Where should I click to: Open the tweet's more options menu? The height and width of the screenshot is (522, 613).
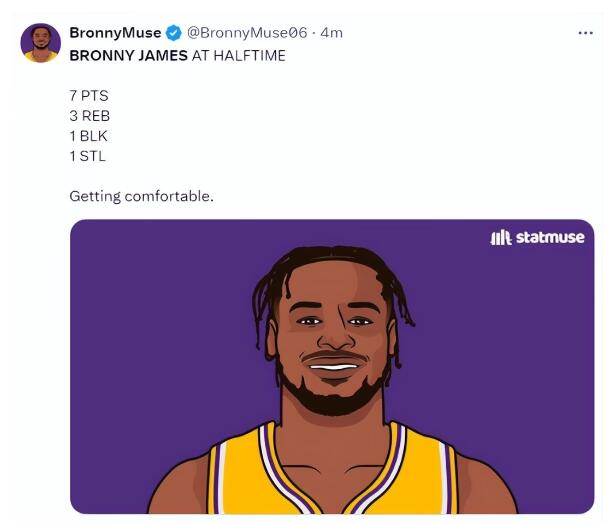tap(586, 33)
